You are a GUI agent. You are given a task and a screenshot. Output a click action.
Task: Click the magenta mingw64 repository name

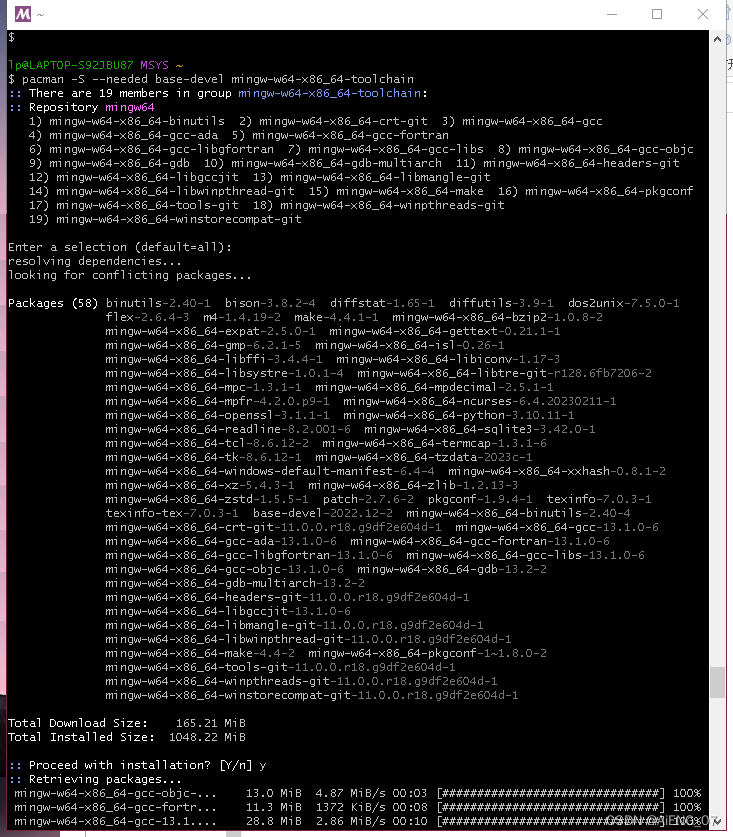(130, 107)
